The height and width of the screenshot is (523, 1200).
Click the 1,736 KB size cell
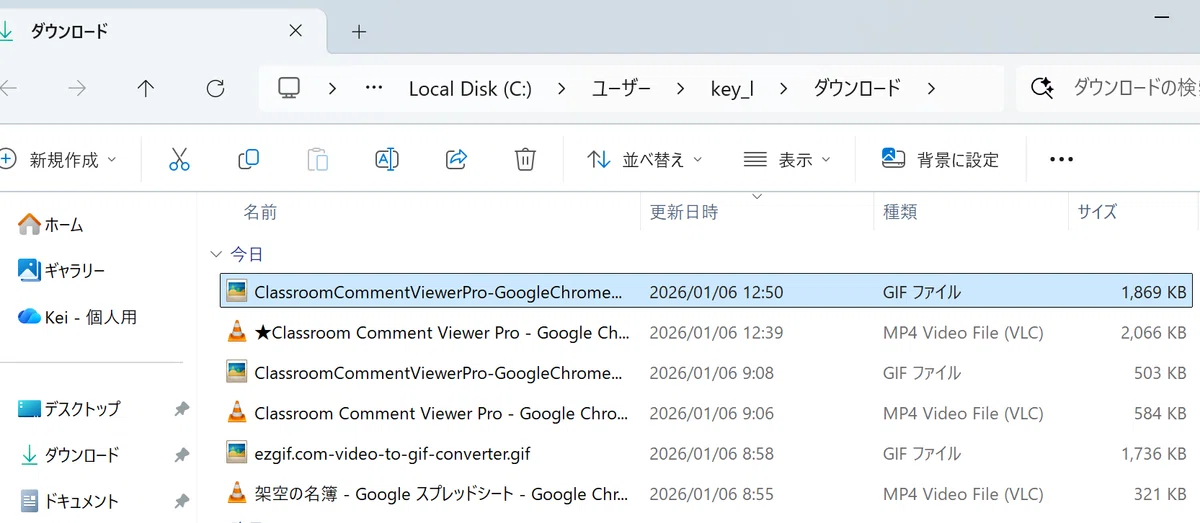click(1154, 453)
